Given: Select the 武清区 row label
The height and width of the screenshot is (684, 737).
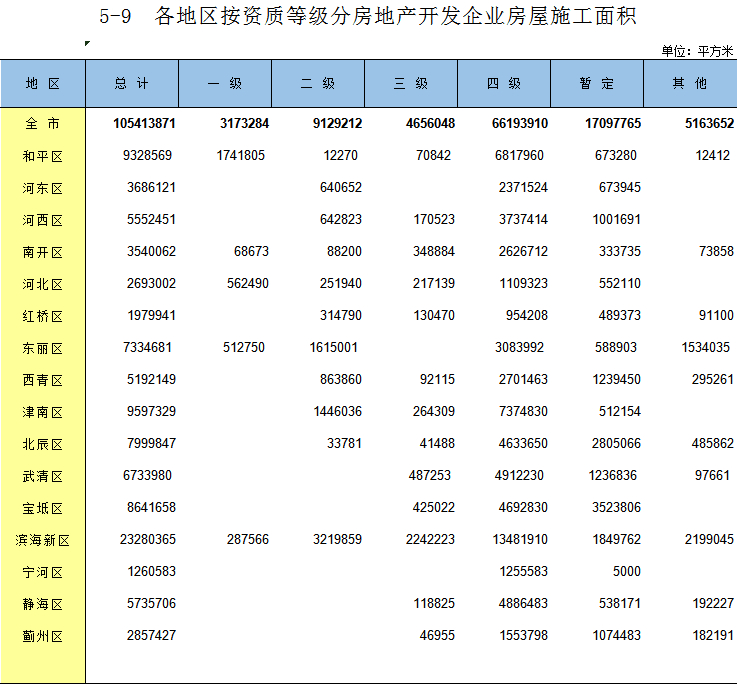Looking at the screenshot, I should (x=43, y=476).
